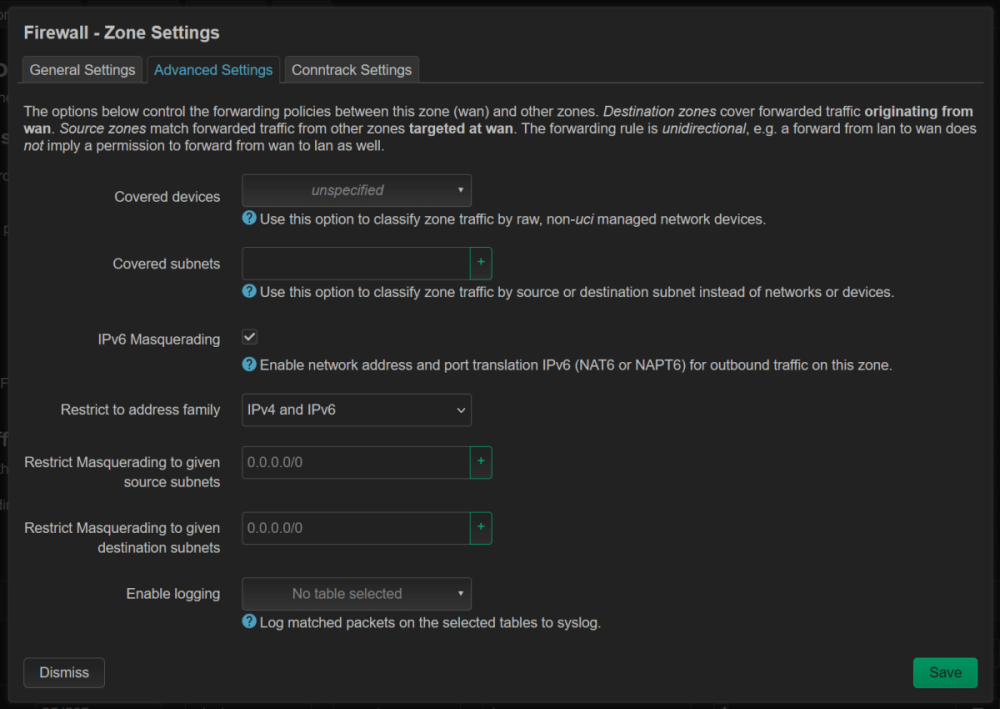Image resolution: width=1000 pixels, height=709 pixels.
Task: Add a new Covered subnets entry
Action: 480,262
